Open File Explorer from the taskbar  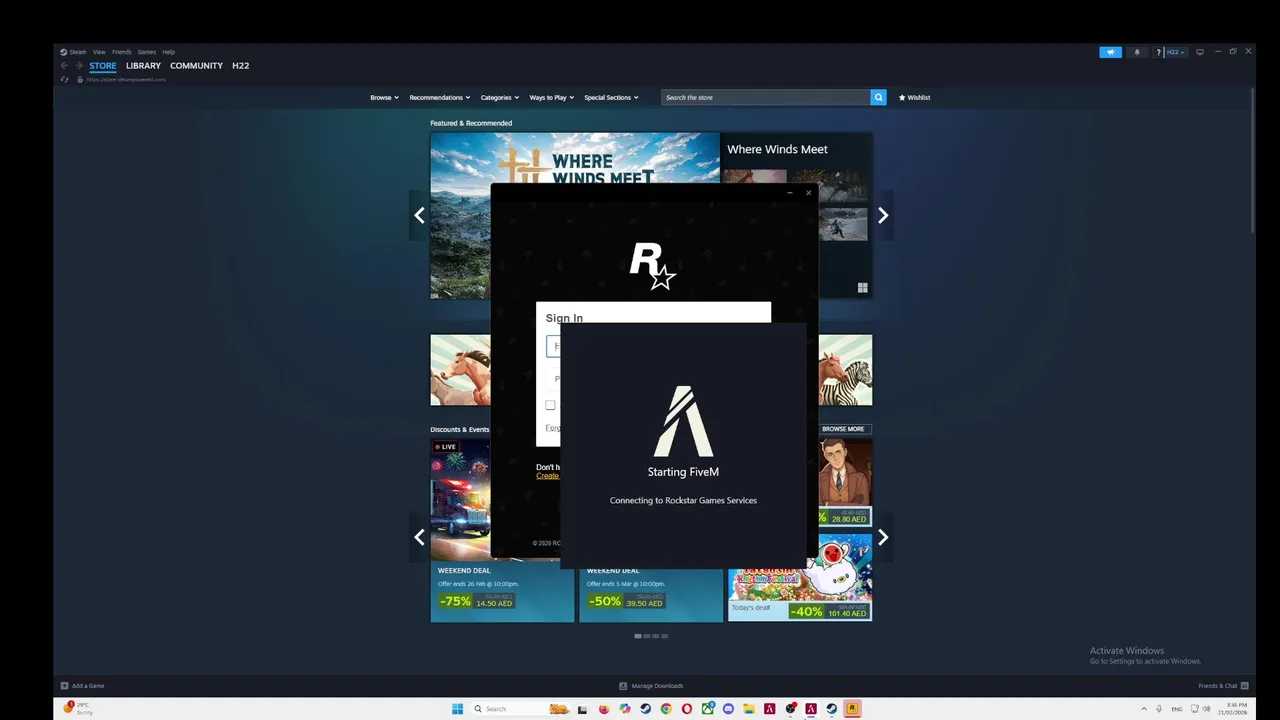click(749, 709)
